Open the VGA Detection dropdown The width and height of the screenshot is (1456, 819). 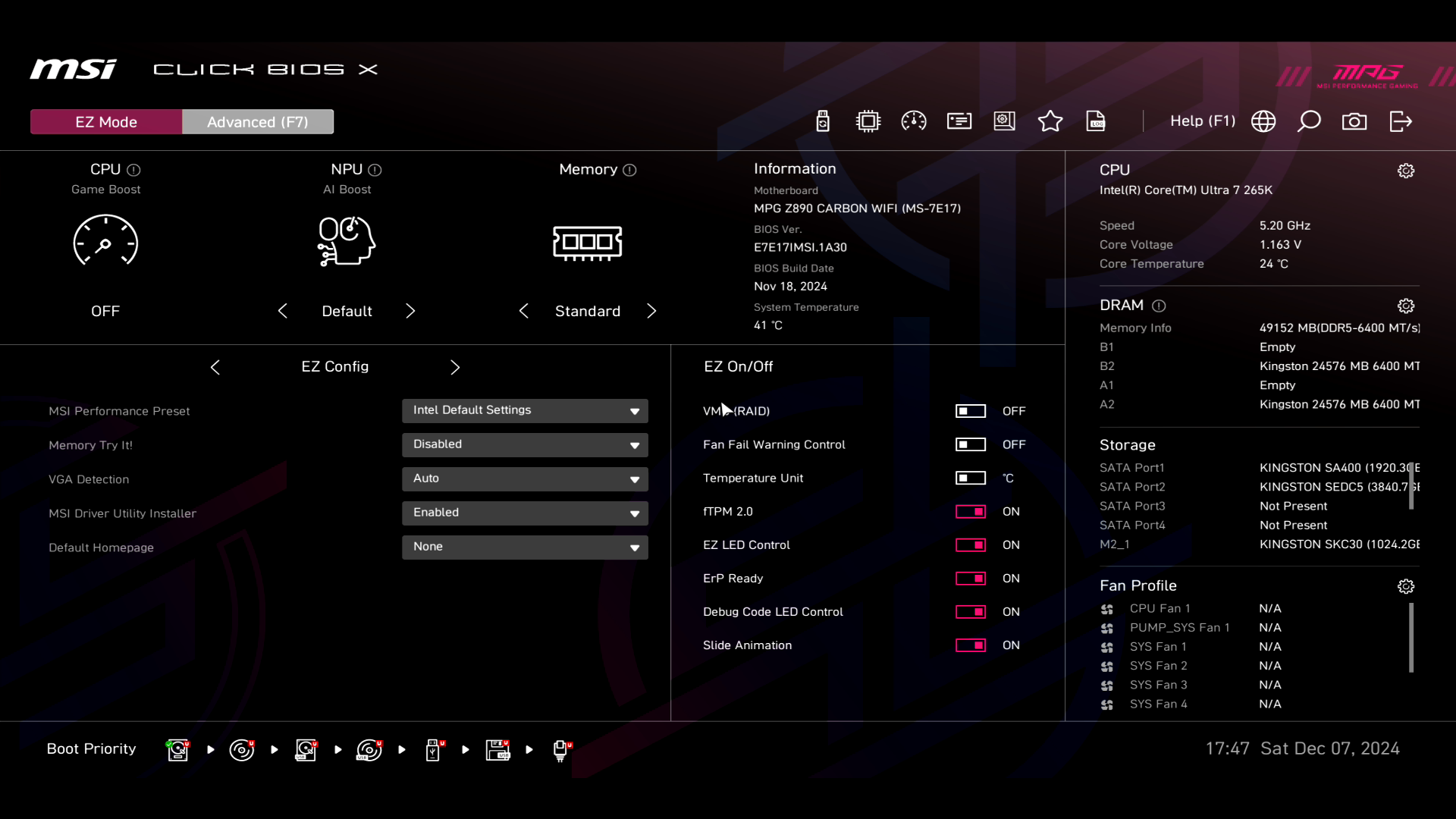(x=525, y=479)
